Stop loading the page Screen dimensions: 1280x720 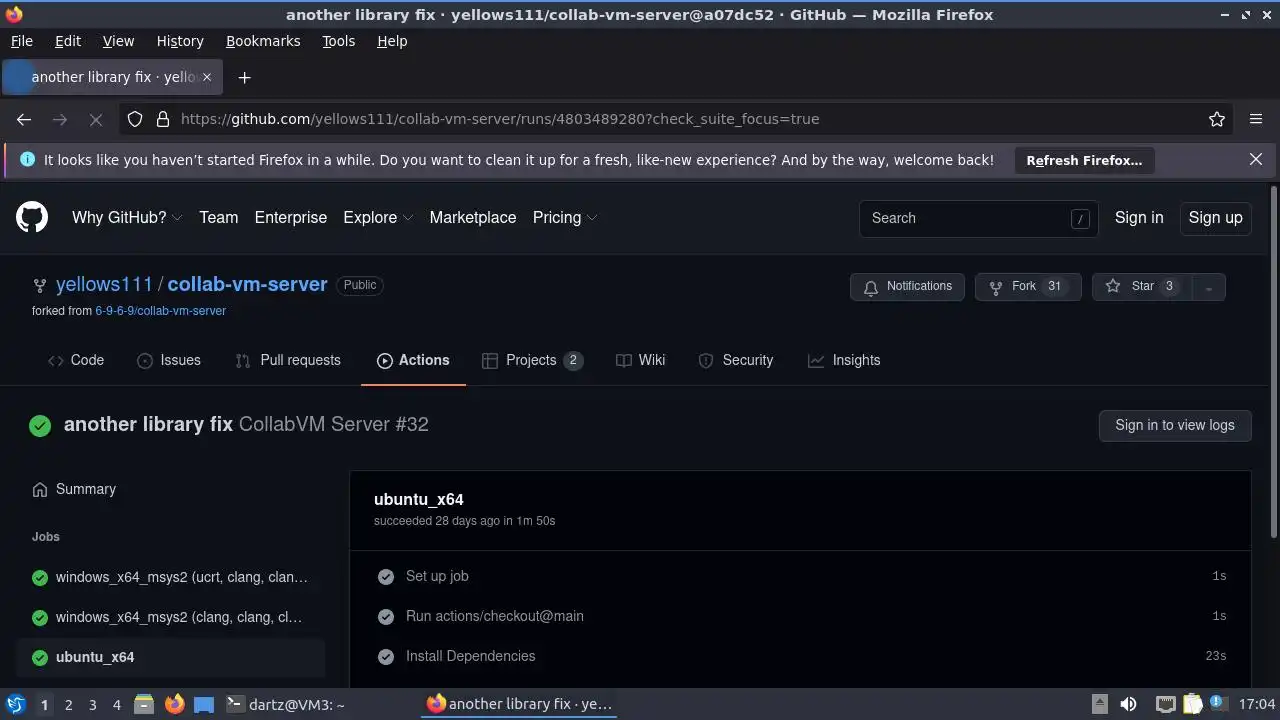(x=96, y=119)
